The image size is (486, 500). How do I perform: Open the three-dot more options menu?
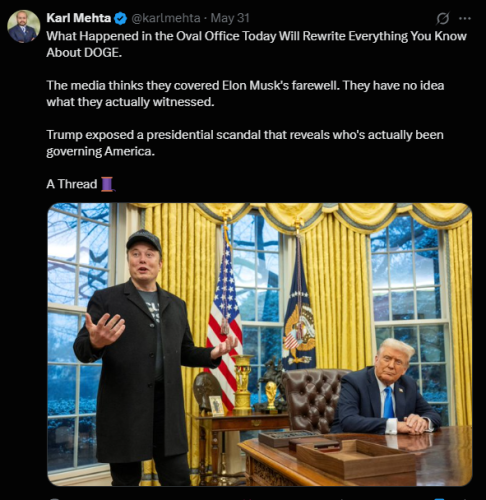[465, 18]
